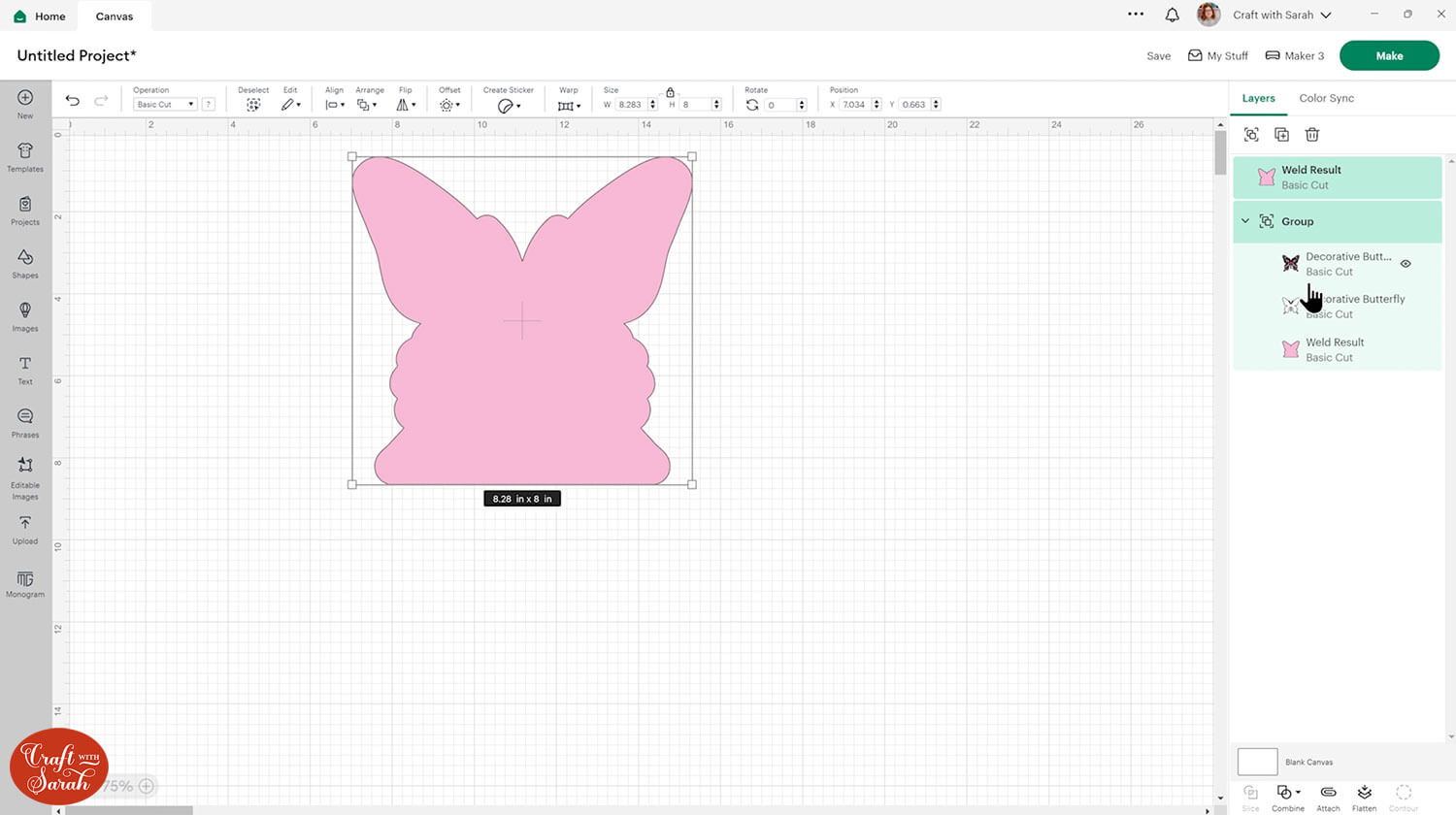Click the Blank Canvas color swatch
This screenshot has height=815, width=1456.
point(1257,762)
